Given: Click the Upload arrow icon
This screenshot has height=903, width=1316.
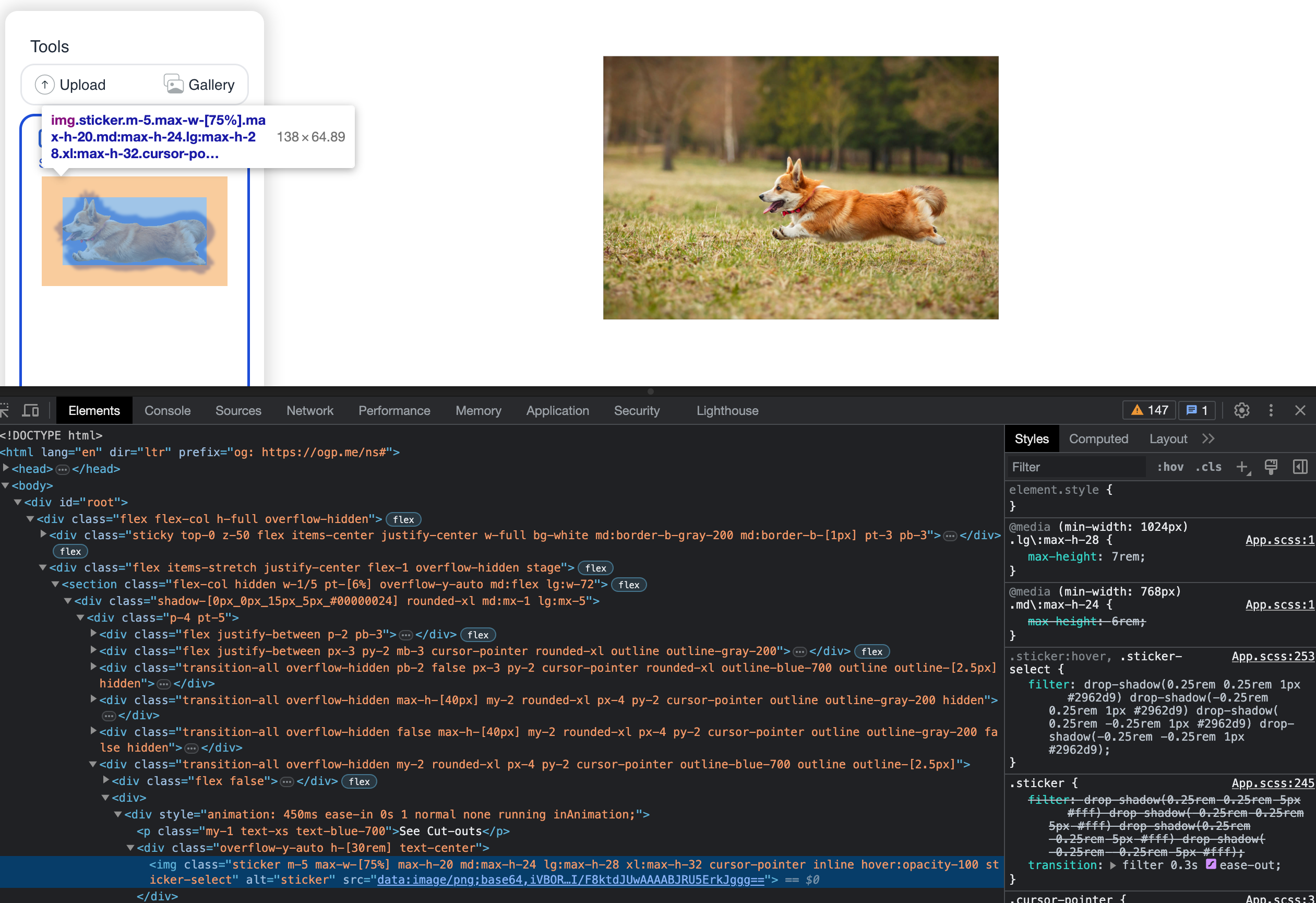Looking at the screenshot, I should (x=45, y=85).
